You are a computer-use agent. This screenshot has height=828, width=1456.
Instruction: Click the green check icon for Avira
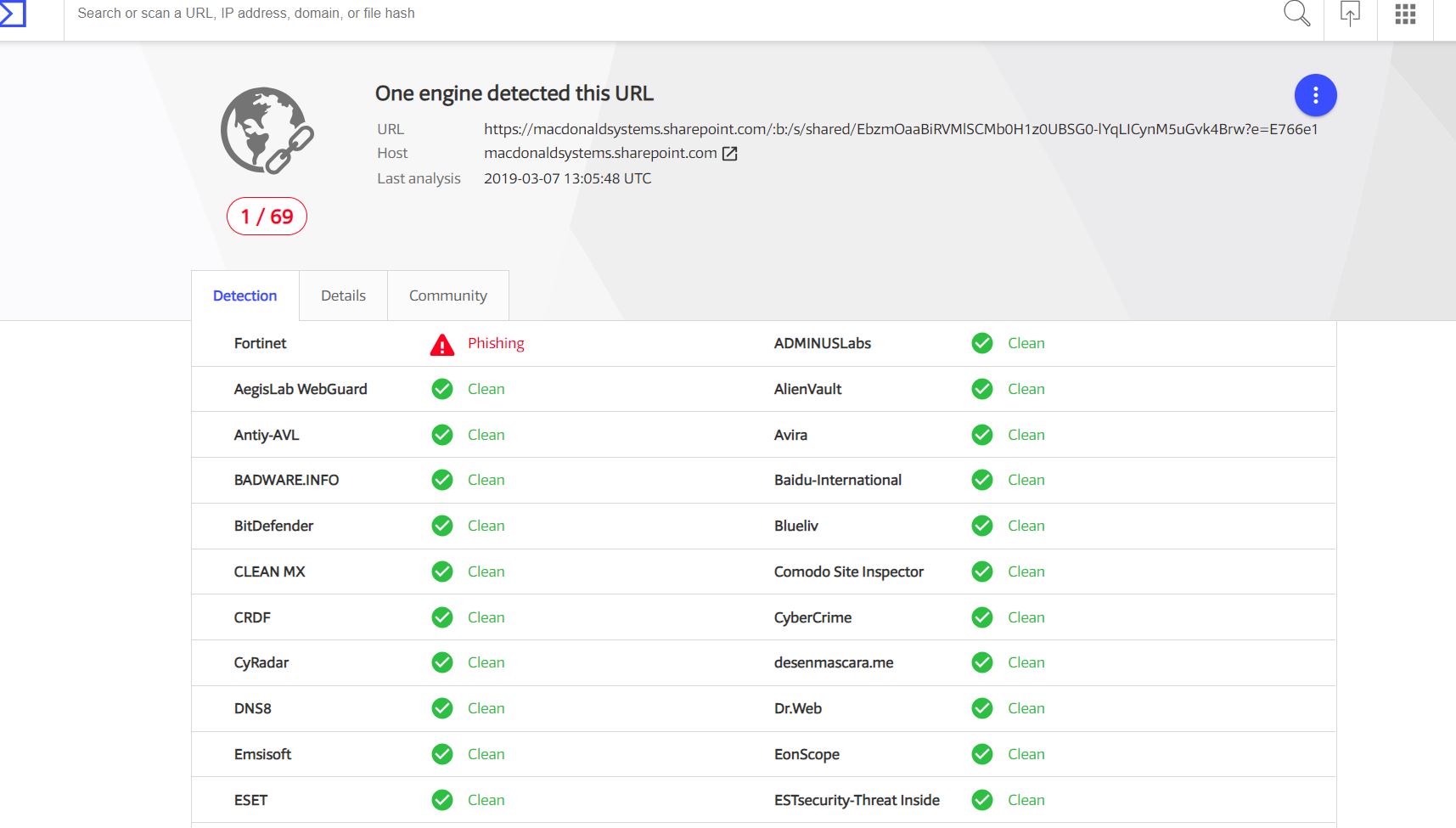[x=982, y=435]
